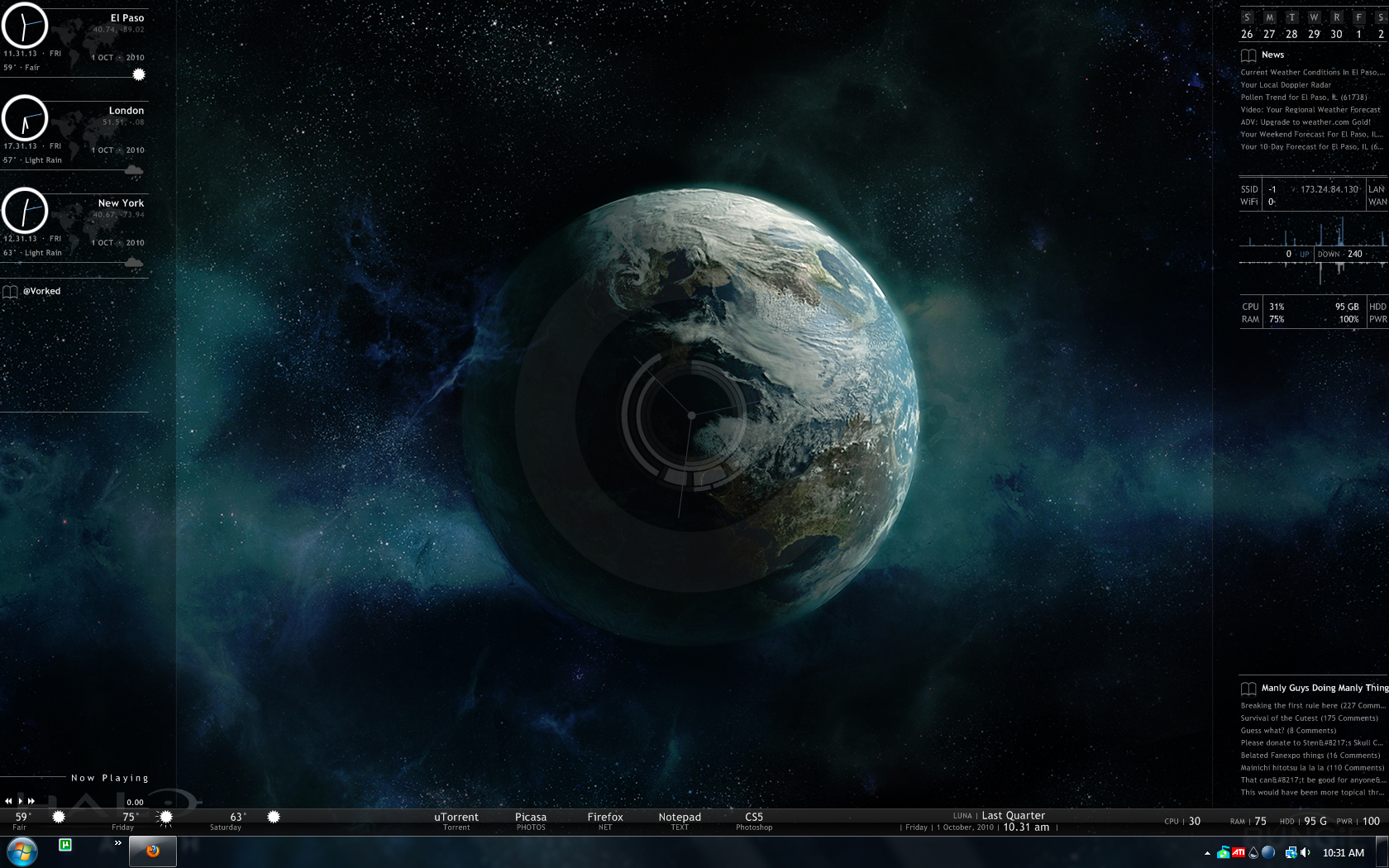Click the book icon beside News
The width and height of the screenshot is (1389, 868).
[1248, 55]
